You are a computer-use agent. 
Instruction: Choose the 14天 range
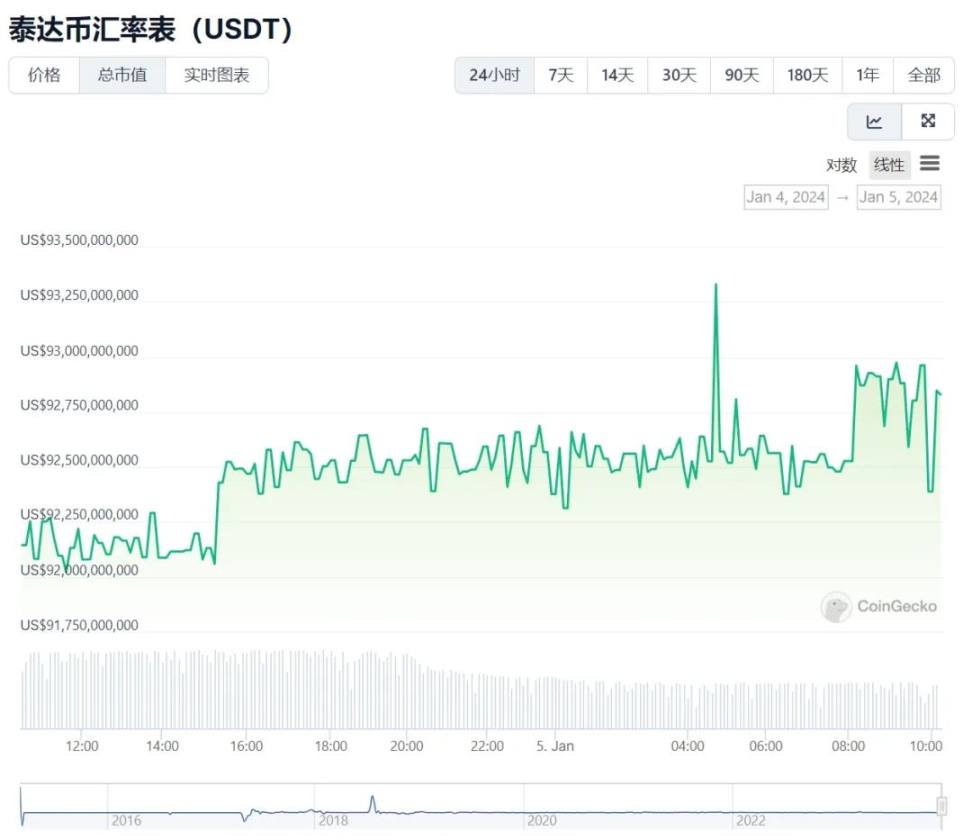(617, 75)
